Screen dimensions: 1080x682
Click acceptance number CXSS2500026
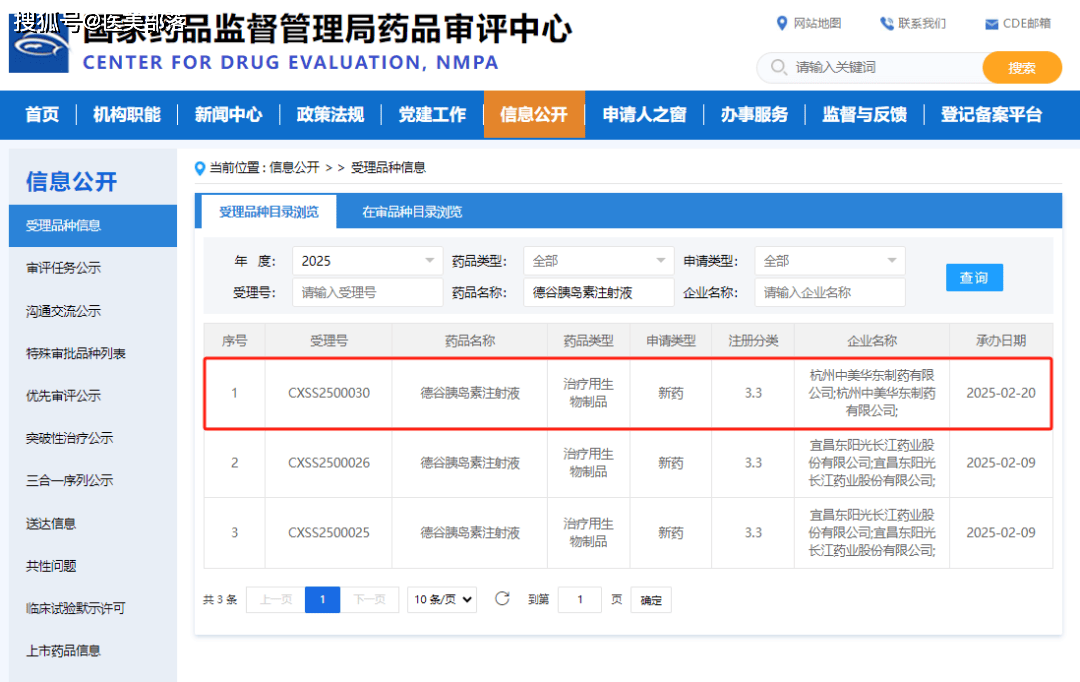329,463
